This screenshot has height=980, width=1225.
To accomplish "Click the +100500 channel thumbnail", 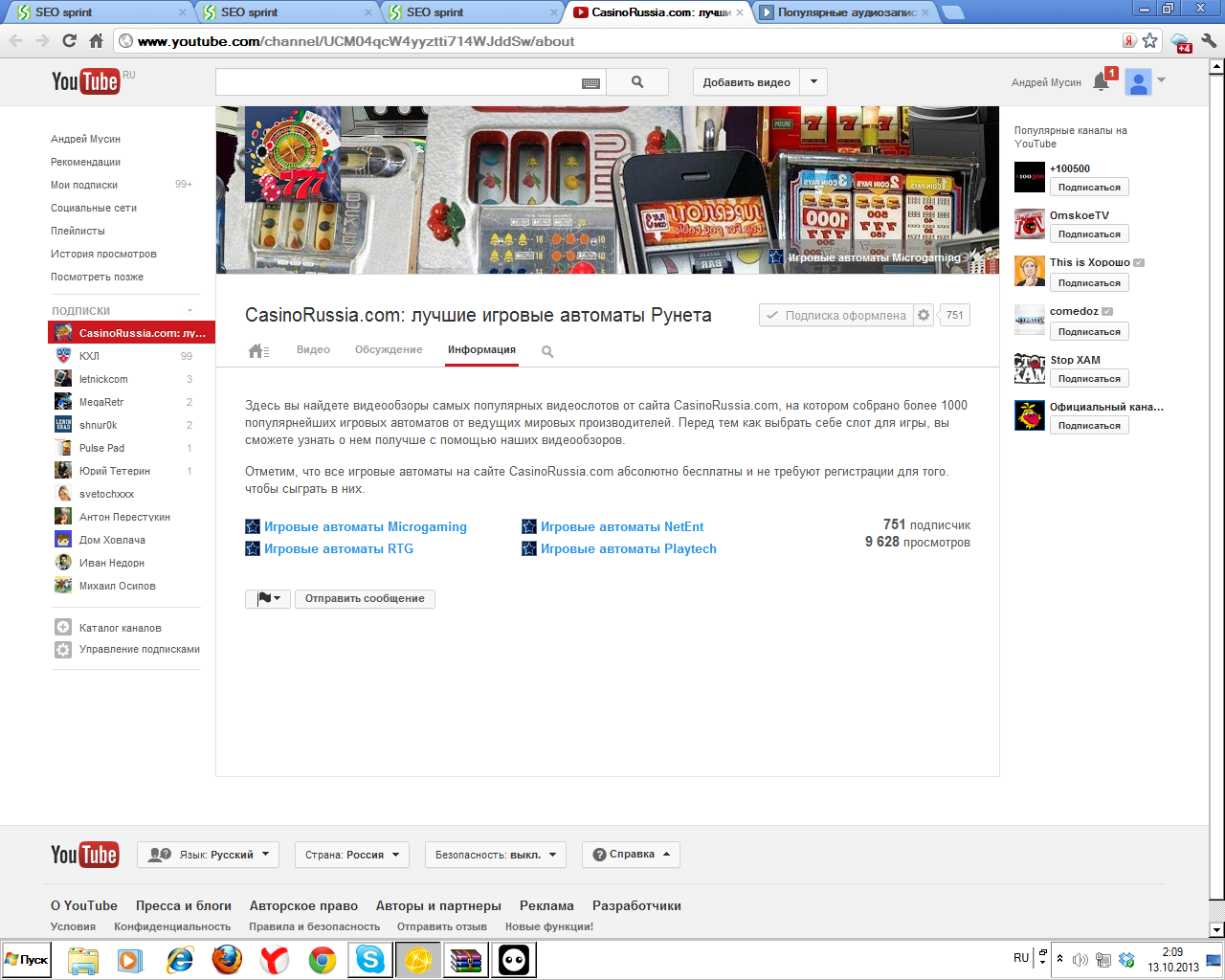I will click(x=1030, y=177).
